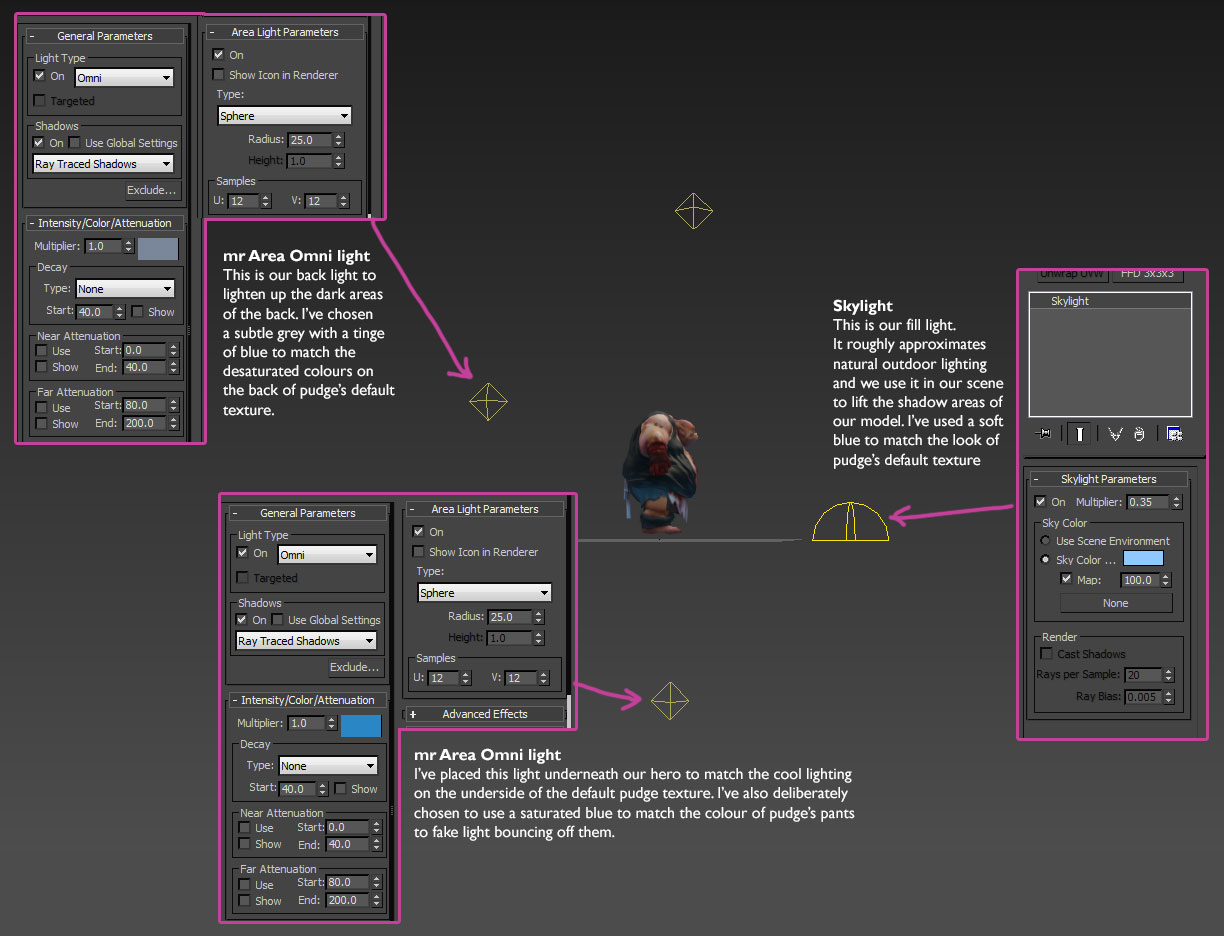Screen dimensions: 1224x936
Task: Open Sphere type dropdown above Advanced Effects rollout
Action: [x=484, y=593]
